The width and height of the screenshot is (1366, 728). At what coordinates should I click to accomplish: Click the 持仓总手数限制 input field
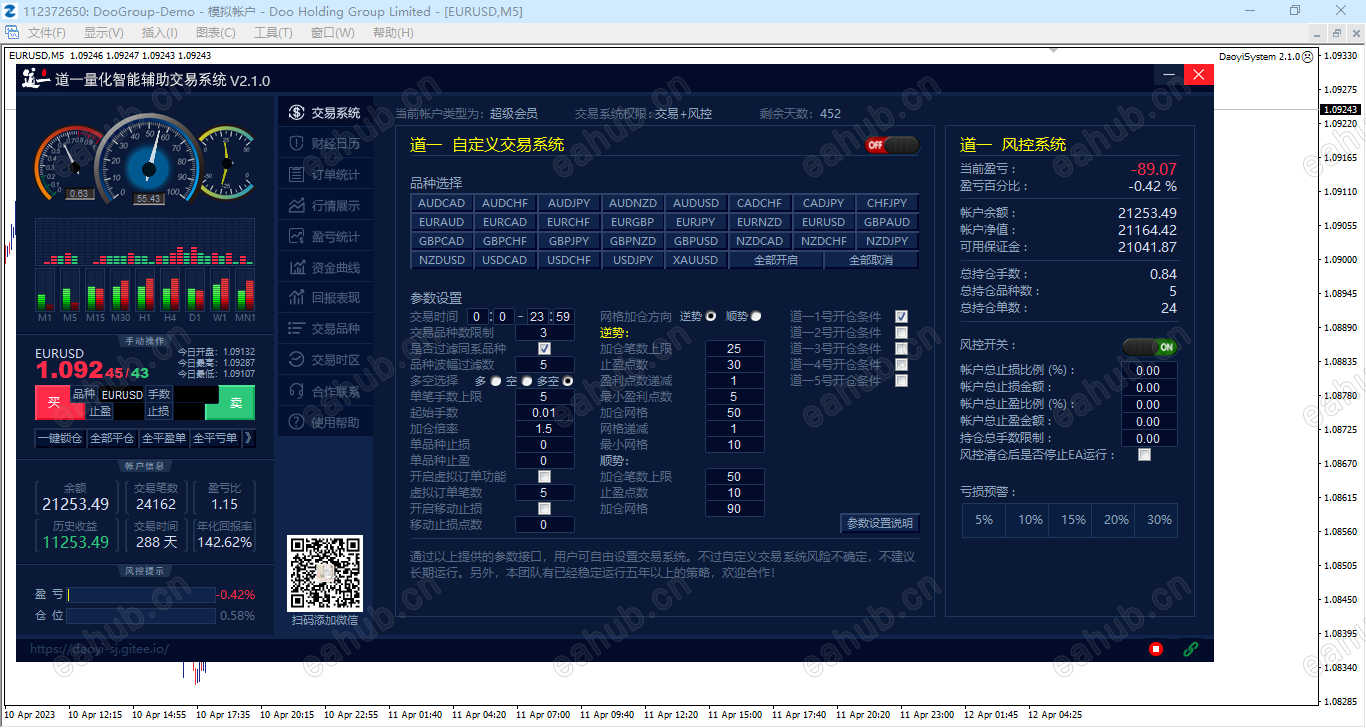(1148, 438)
